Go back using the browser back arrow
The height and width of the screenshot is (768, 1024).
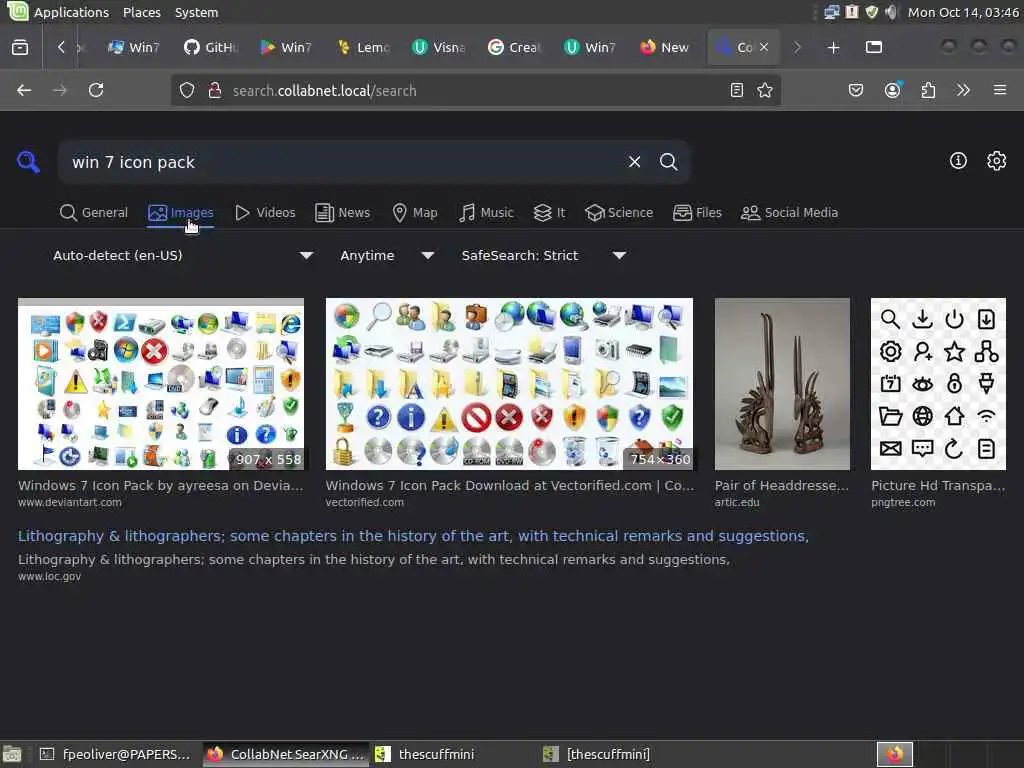tap(24, 90)
